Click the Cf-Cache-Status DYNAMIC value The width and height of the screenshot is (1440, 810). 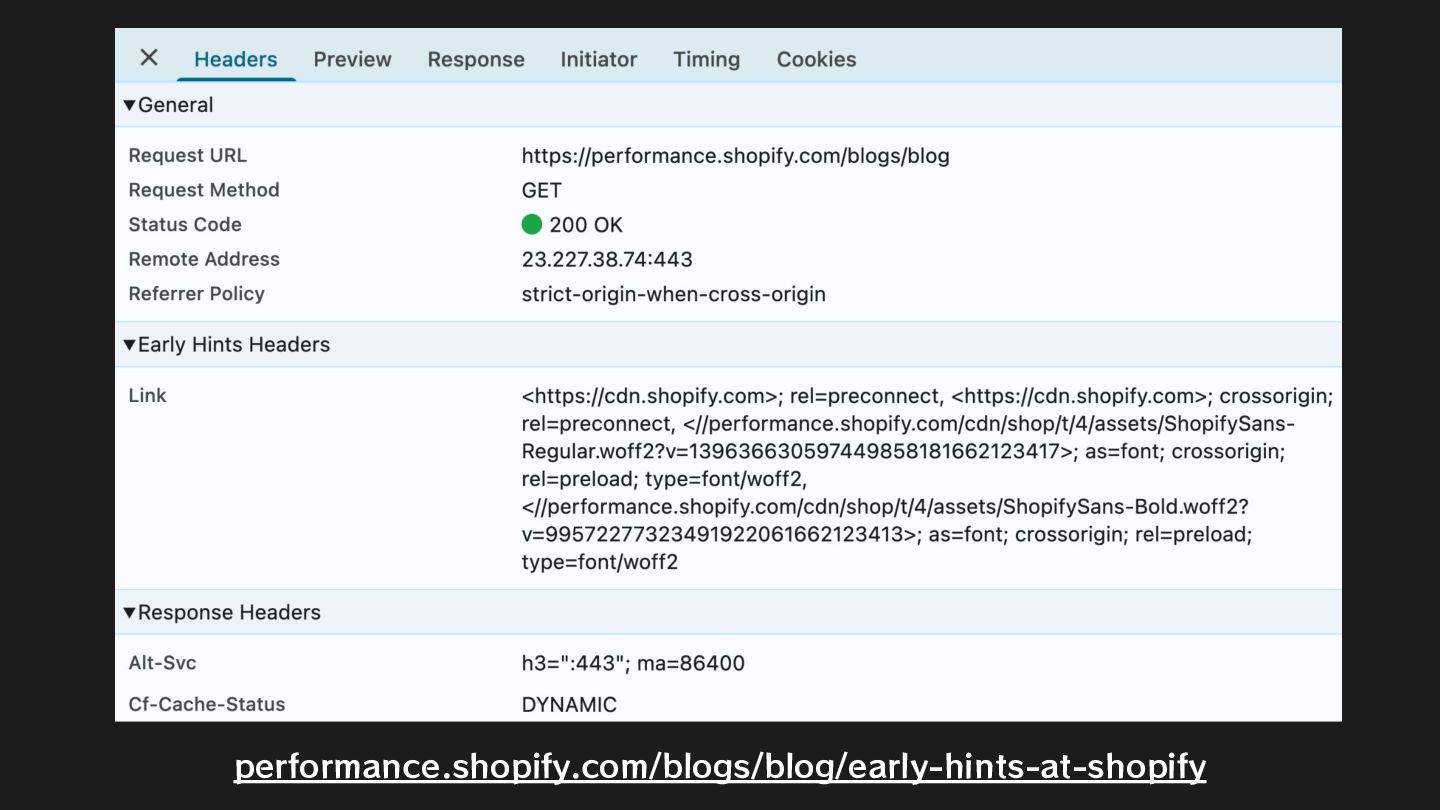click(569, 704)
